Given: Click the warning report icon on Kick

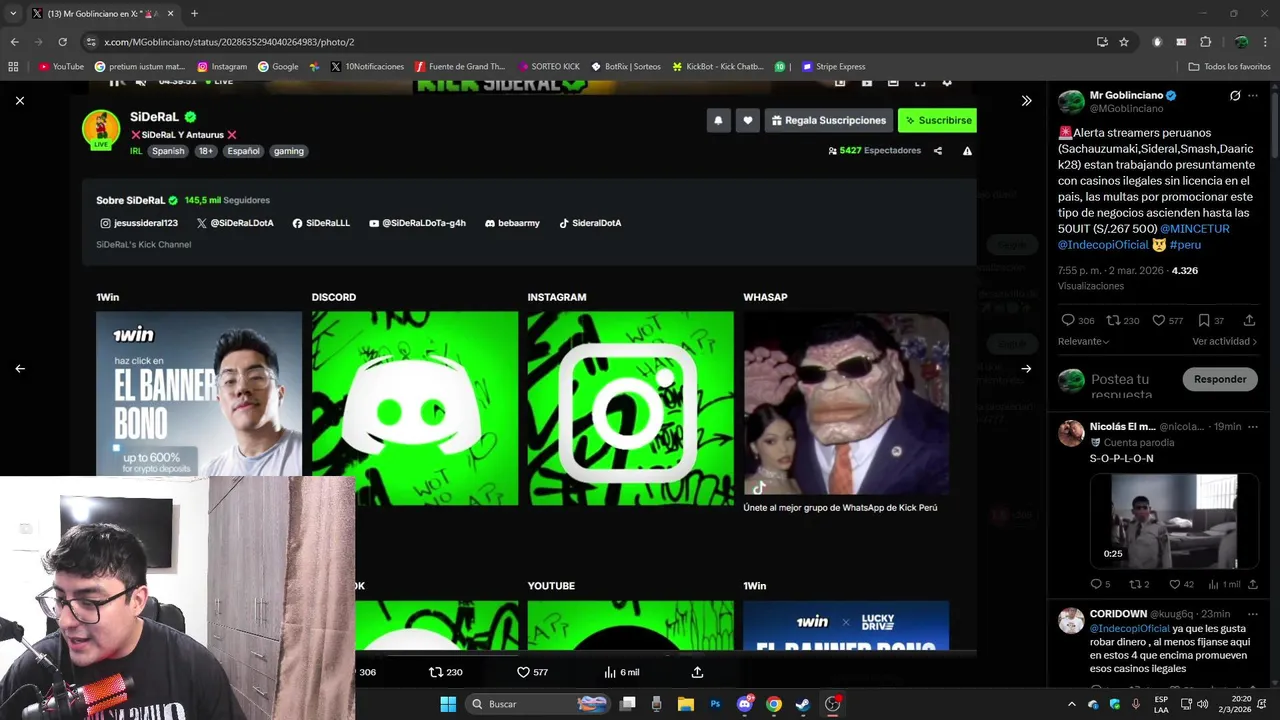Looking at the screenshot, I should tap(967, 151).
